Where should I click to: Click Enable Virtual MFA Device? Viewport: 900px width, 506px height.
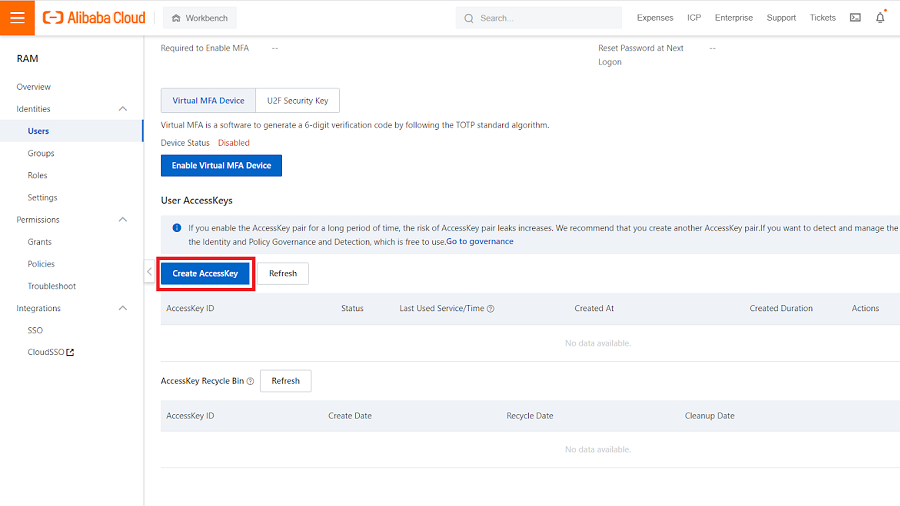(x=221, y=165)
